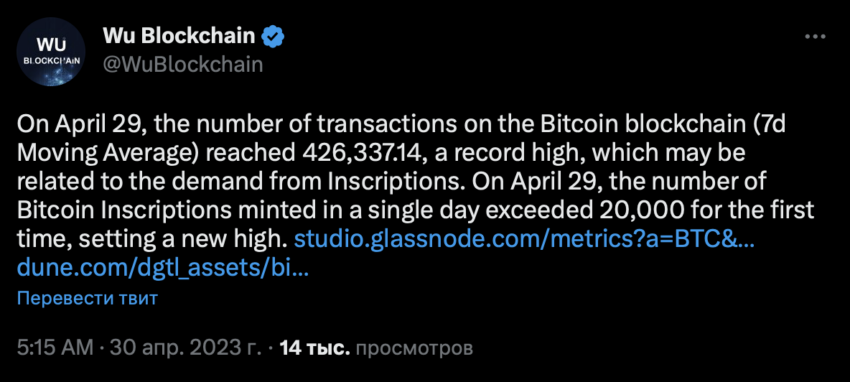Open the @WuBlockchain handle link
Image resolution: width=850 pixels, height=382 pixels.
[182, 65]
